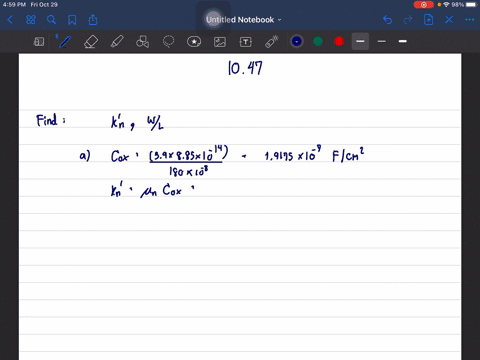
Task: Open the search magnifier
Action: [51, 20]
